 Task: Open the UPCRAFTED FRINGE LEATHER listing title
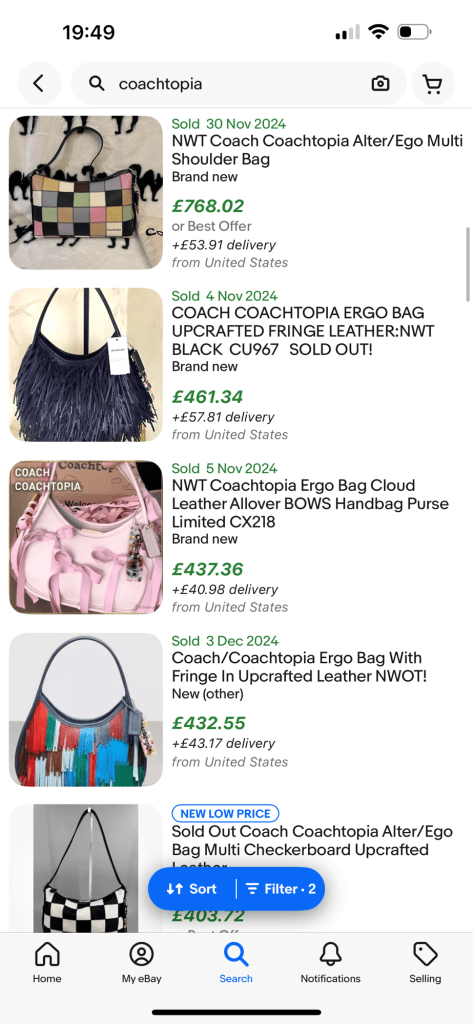[304, 330]
